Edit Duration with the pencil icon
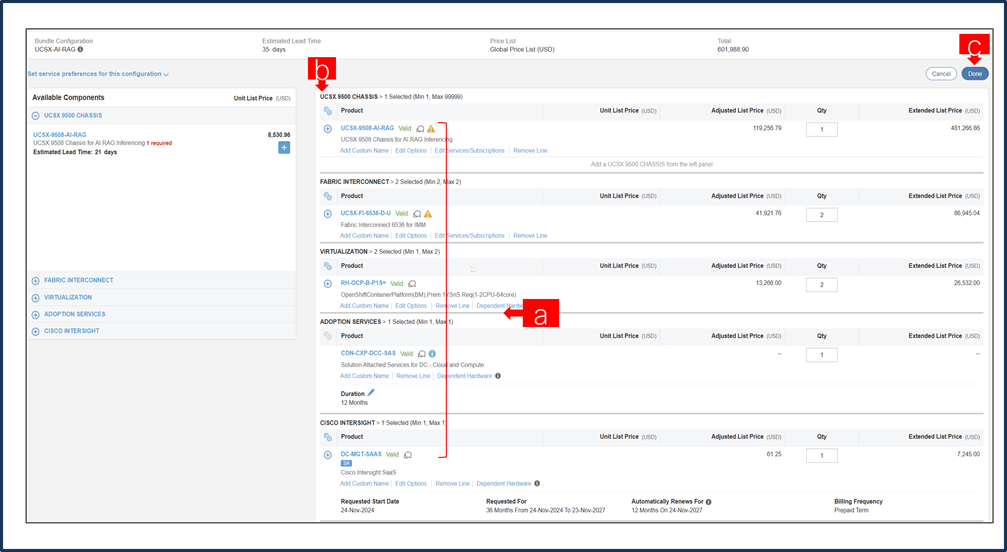 tap(371, 393)
